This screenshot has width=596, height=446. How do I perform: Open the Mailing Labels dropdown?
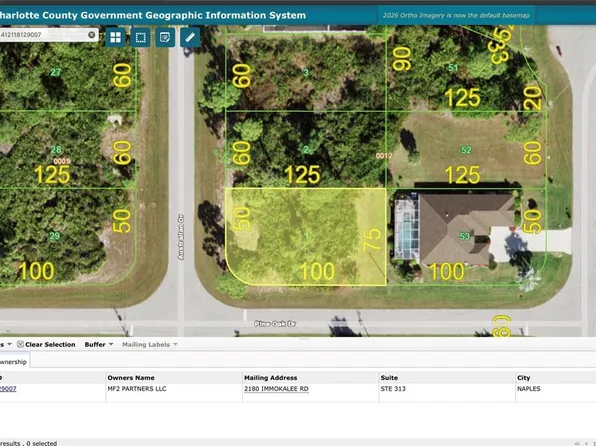(x=149, y=344)
